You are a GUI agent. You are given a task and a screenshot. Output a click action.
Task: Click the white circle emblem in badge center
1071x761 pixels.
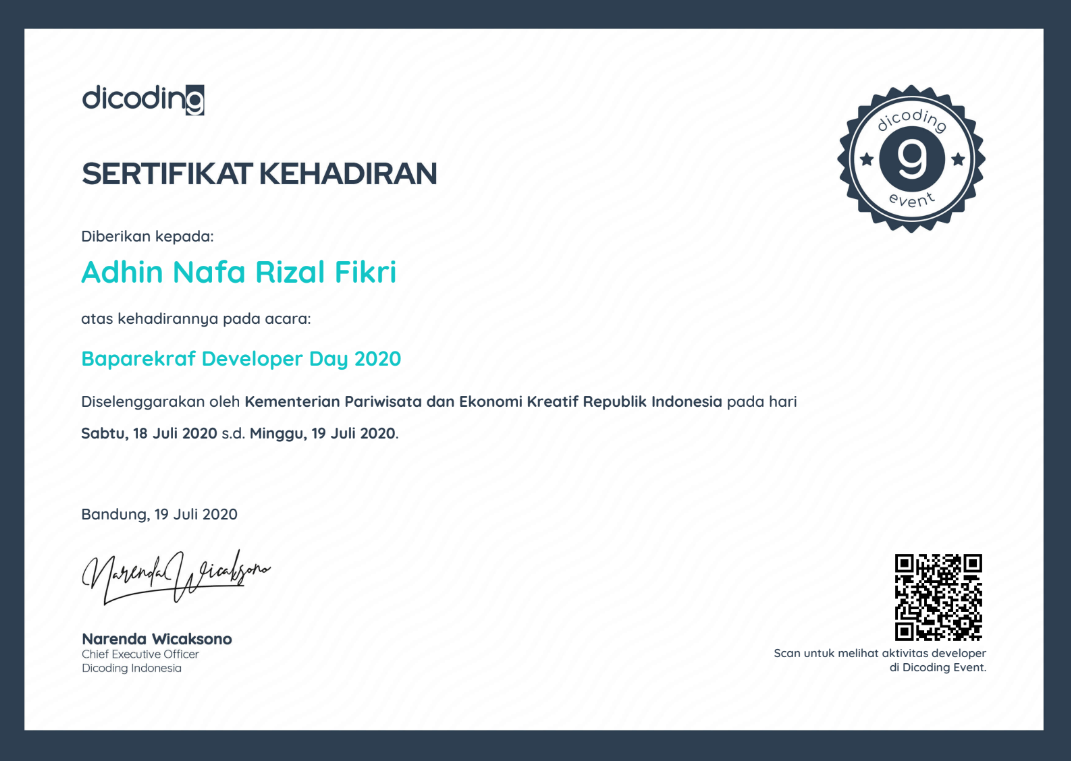911,159
